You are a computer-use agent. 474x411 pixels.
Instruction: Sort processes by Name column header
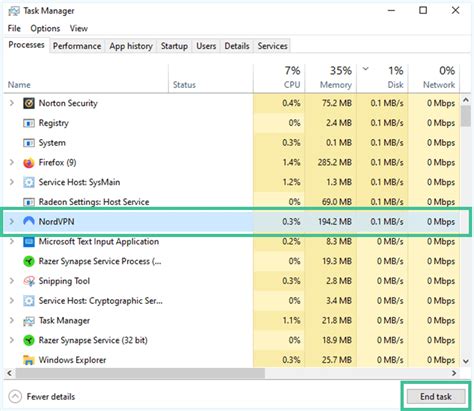tap(86, 78)
